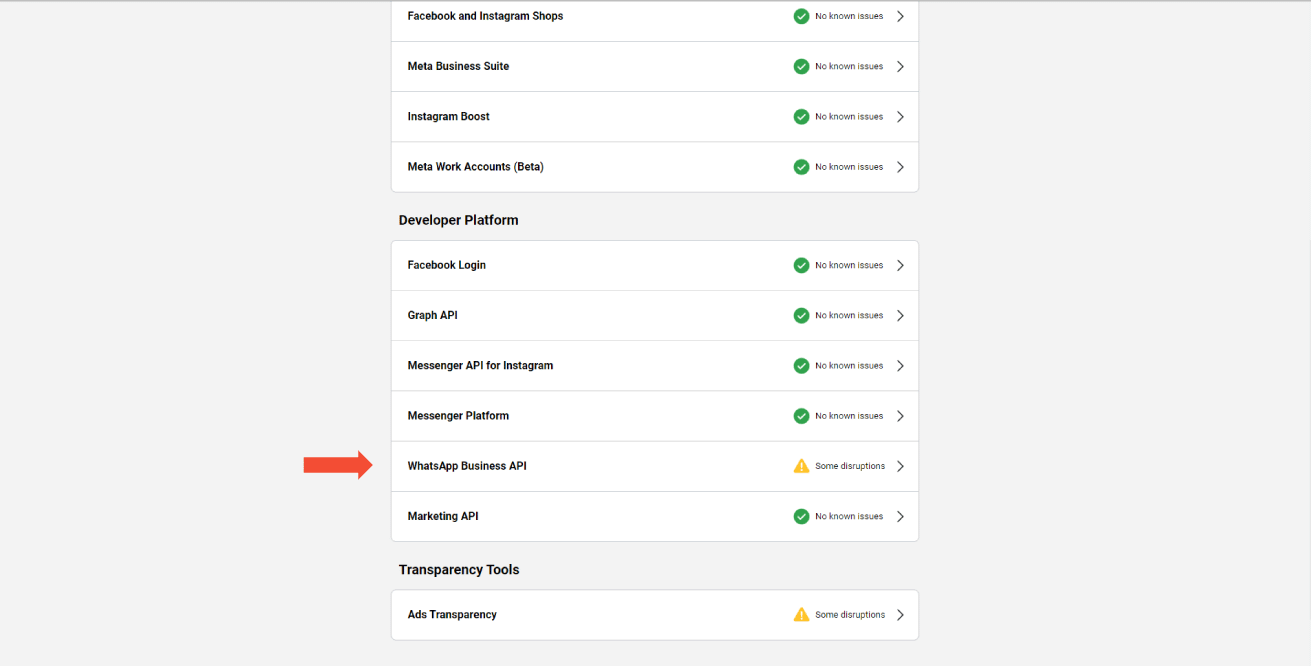Open Marketing API status details
Image resolution: width=1311 pixels, height=666 pixels.
pos(655,516)
